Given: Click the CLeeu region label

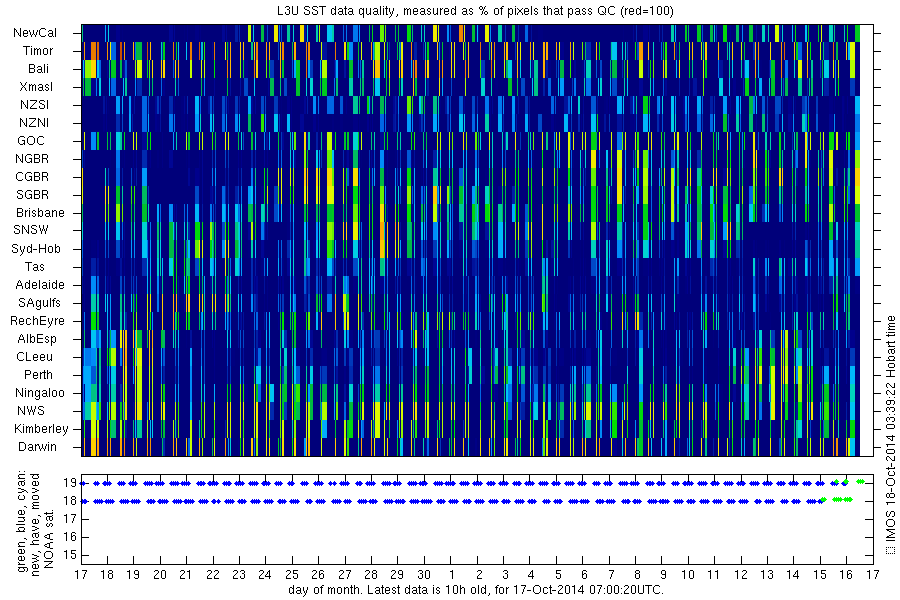Looking at the screenshot, I should click(x=34, y=357).
